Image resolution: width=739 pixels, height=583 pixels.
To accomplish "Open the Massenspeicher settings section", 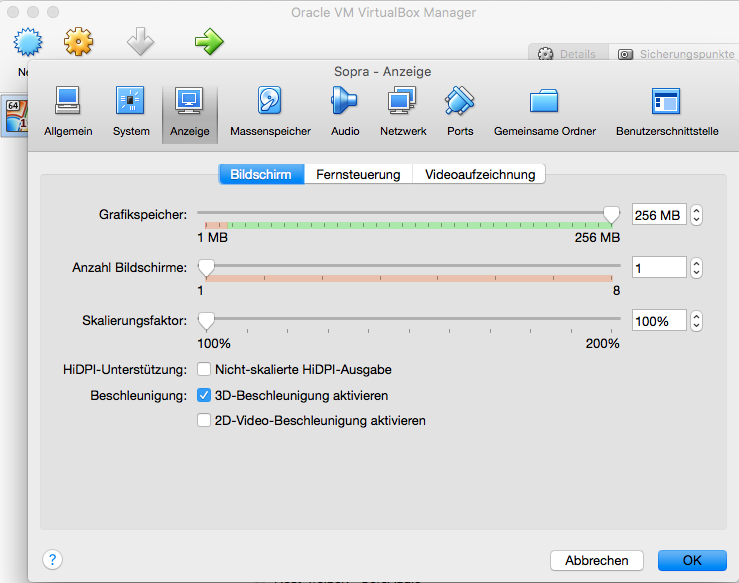I will pos(270,112).
